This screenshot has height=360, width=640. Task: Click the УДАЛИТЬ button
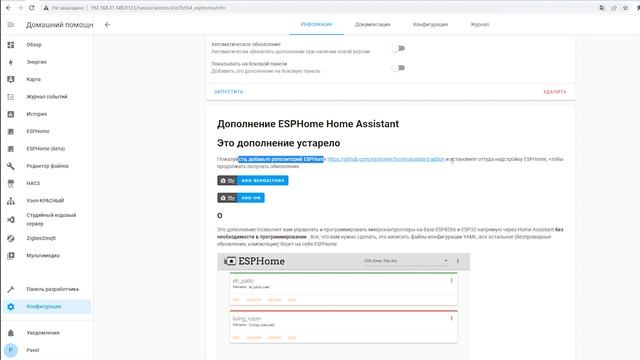tap(555, 92)
